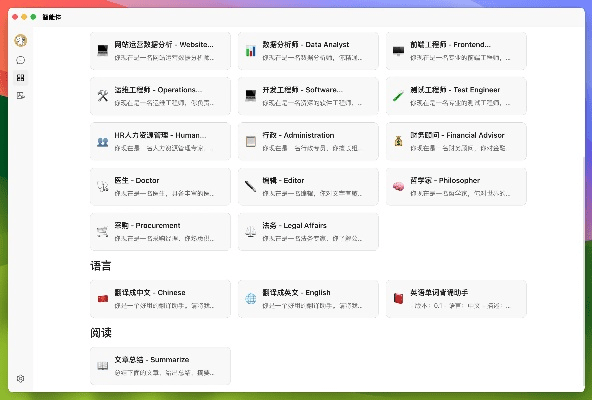This screenshot has width=592, height=400.
Task: Click Chinese flag icon of translate to Chinese card
Action: tap(103, 299)
